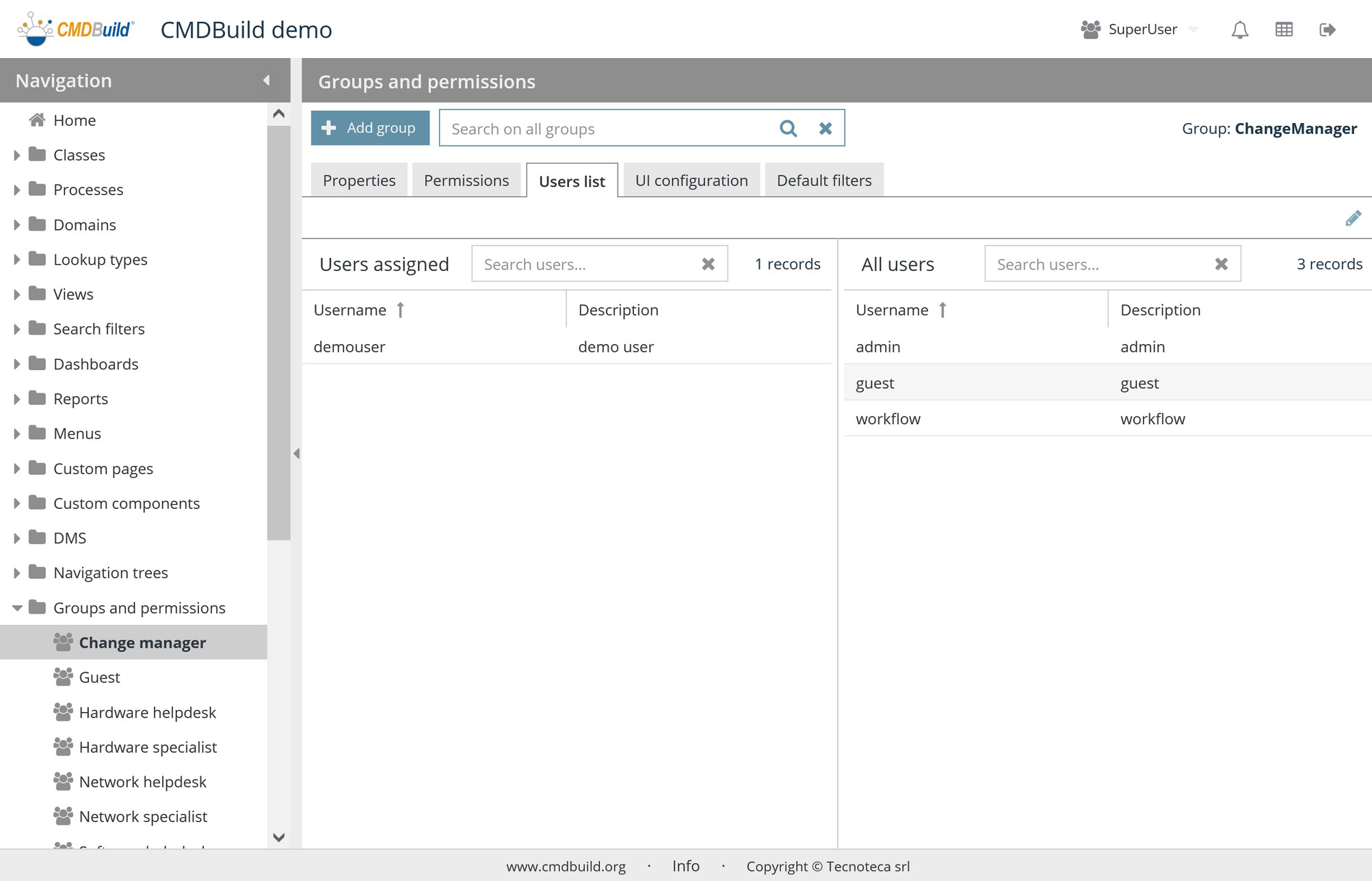This screenshot has height=881, width=1372.
Task: Switch to the Permissions tab
Action: click(x=466, y=181)
